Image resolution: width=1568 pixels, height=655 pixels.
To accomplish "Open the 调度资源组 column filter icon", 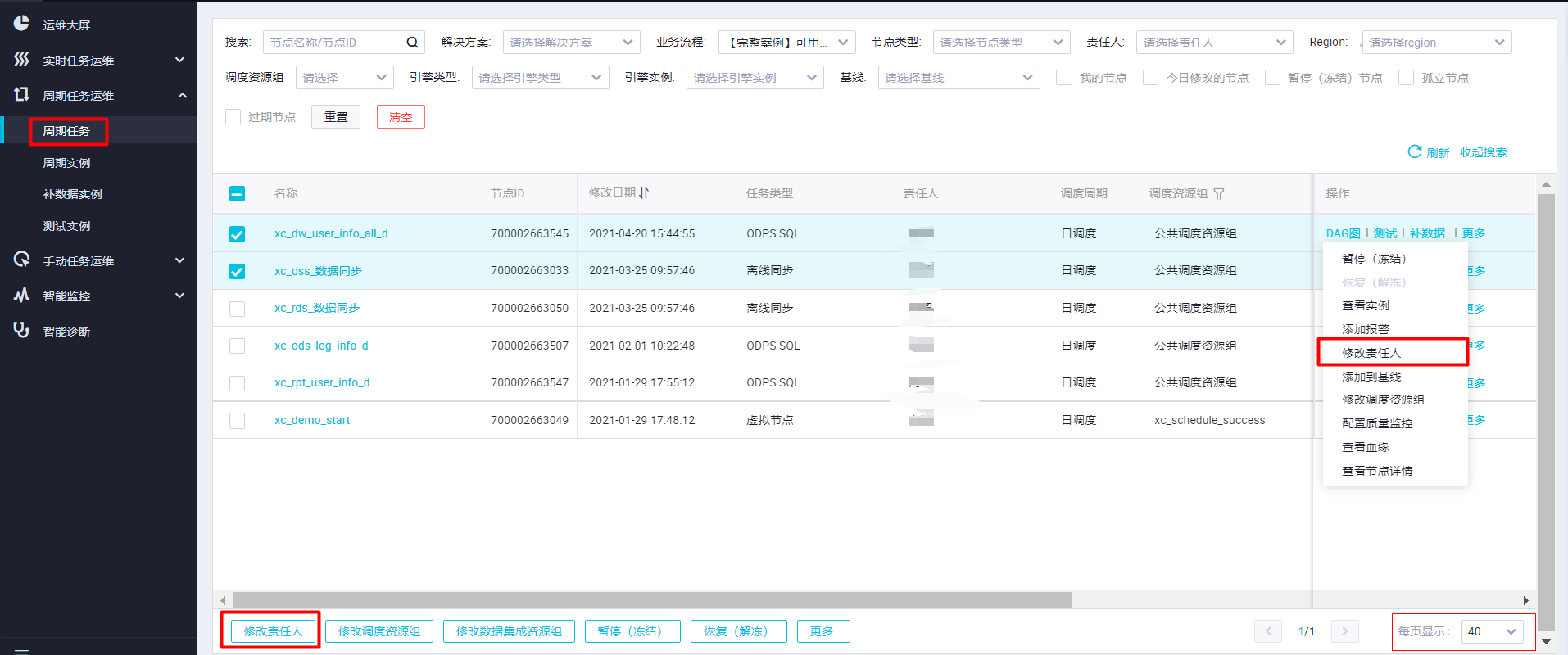I will [1219, 194].
